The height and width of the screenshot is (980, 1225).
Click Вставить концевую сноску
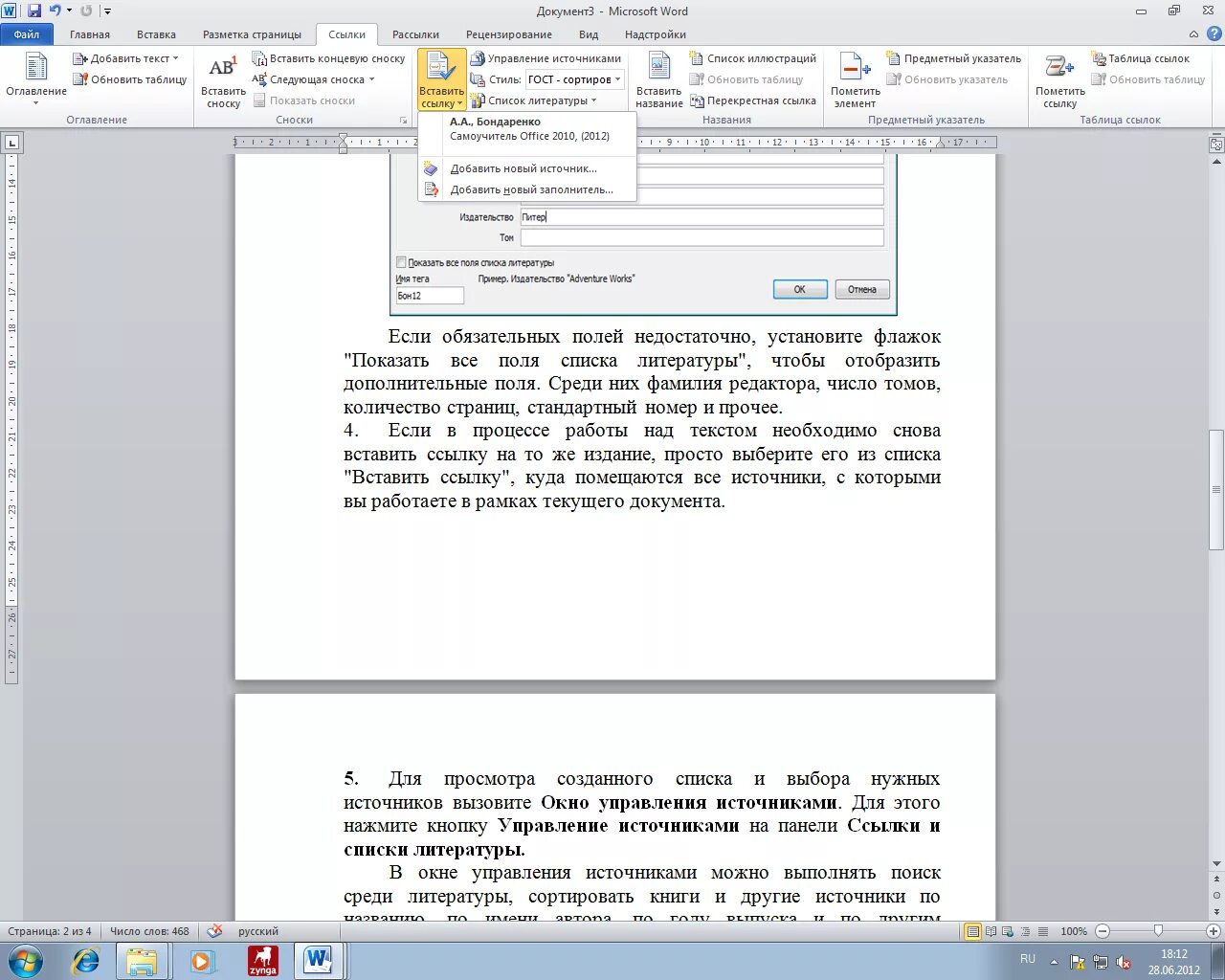(328, 58)
